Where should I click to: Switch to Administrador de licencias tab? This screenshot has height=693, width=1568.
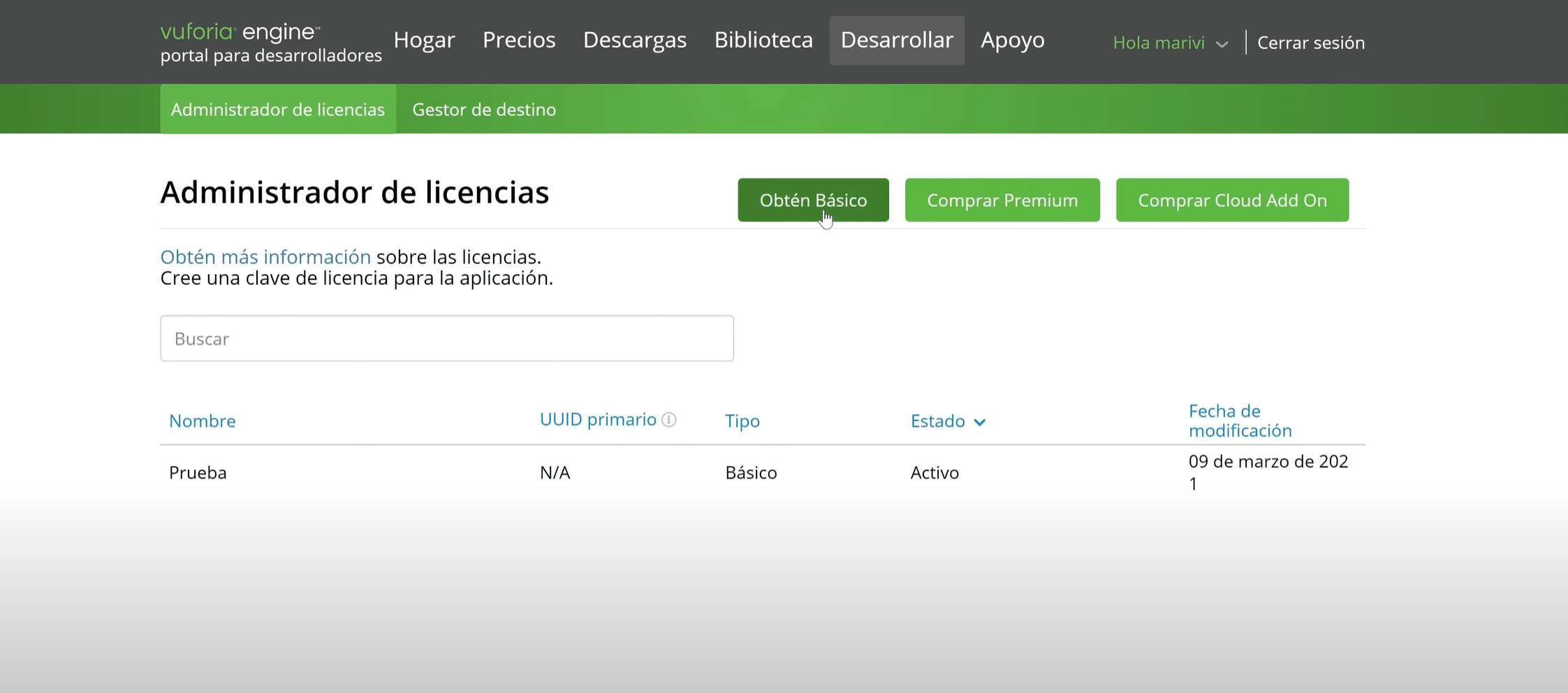278,109
